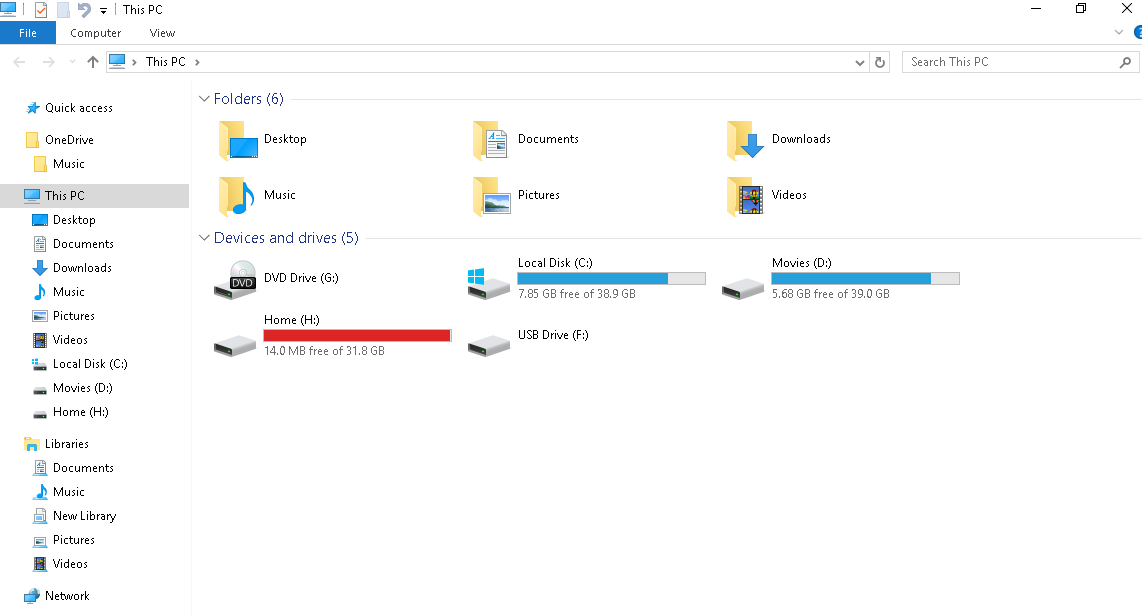Refresh the This PC view

tap(880, 62)
